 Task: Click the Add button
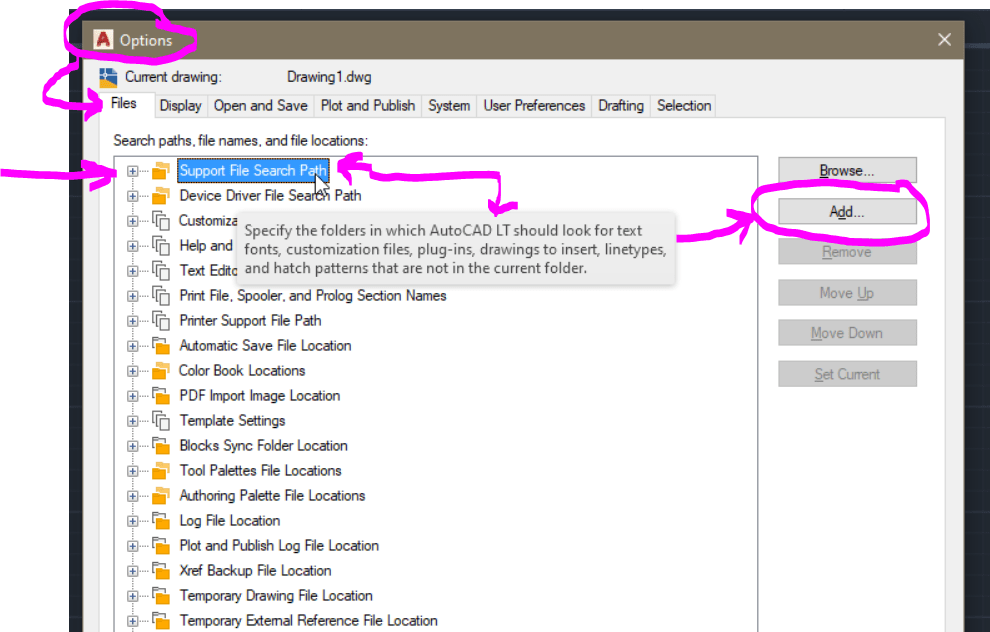click(x=847, y=211)
